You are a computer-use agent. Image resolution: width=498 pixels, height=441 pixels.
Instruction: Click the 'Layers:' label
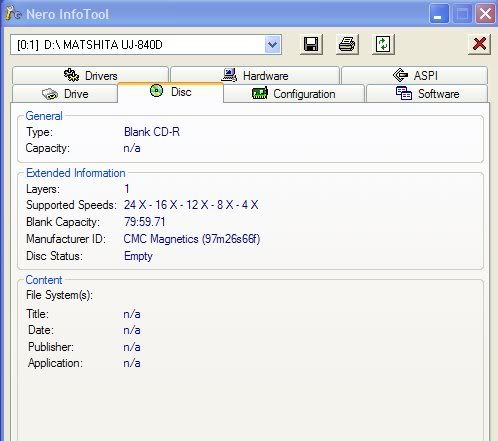43,189
